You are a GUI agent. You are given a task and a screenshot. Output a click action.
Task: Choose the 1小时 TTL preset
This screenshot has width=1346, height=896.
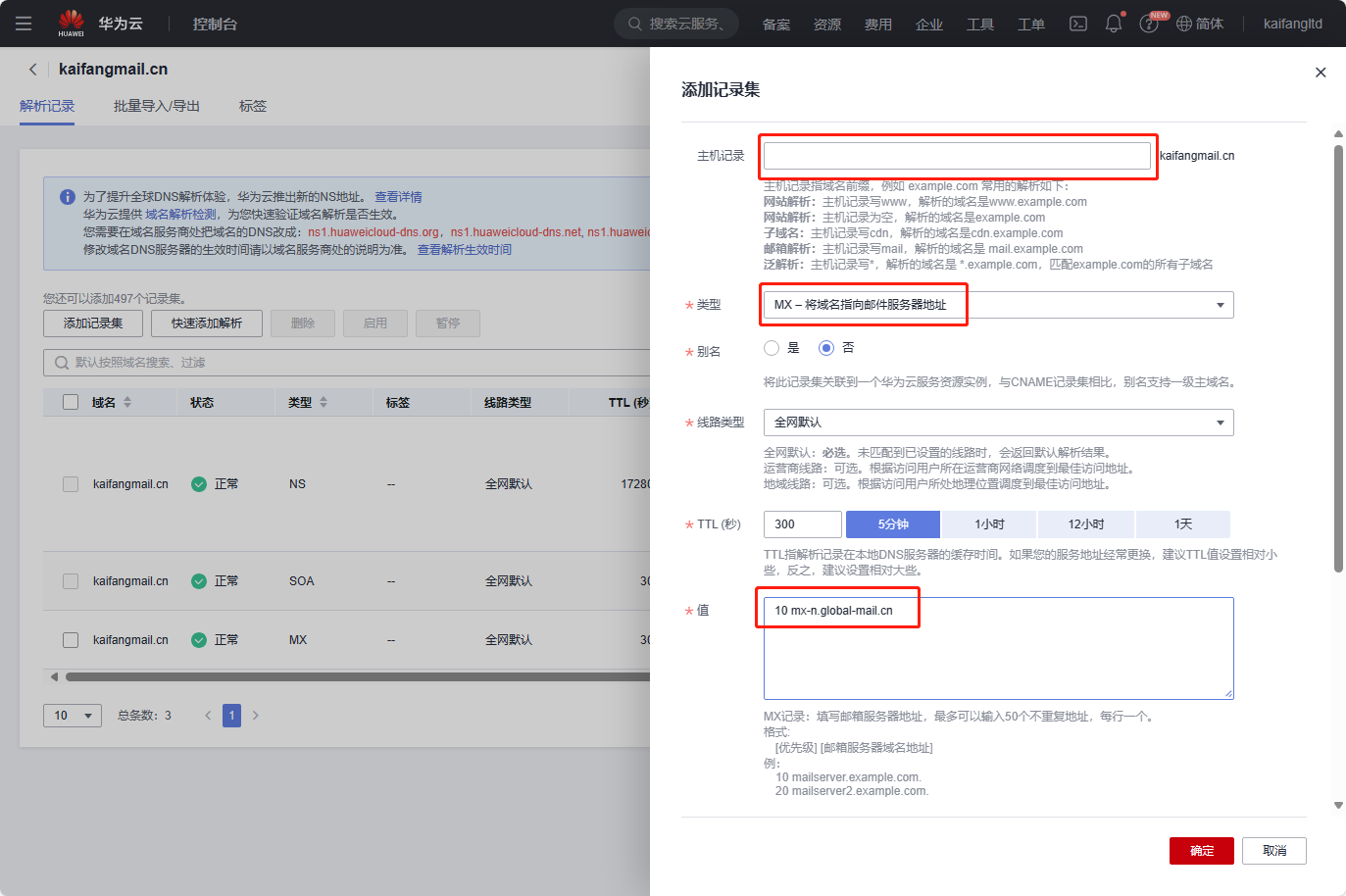pyautogui.click(x=989, y=524)
